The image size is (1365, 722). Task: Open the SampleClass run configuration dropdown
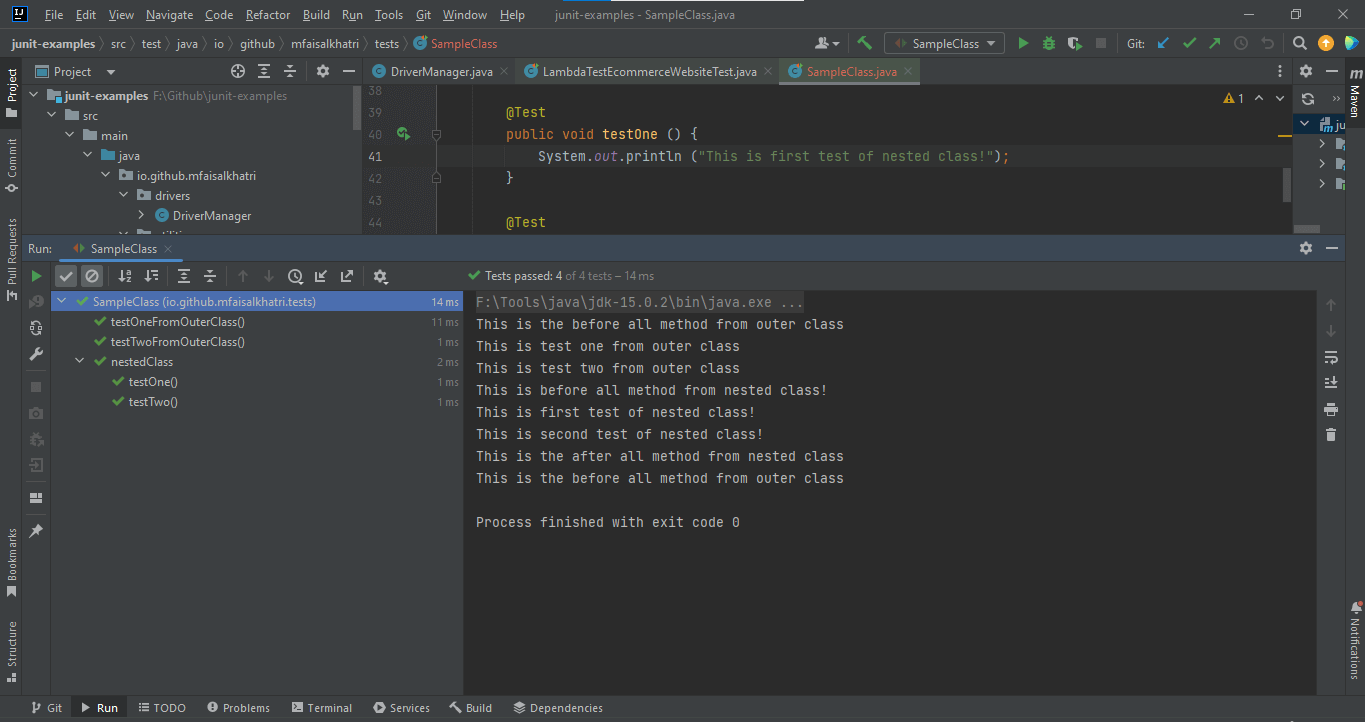(x=945, y=43)
